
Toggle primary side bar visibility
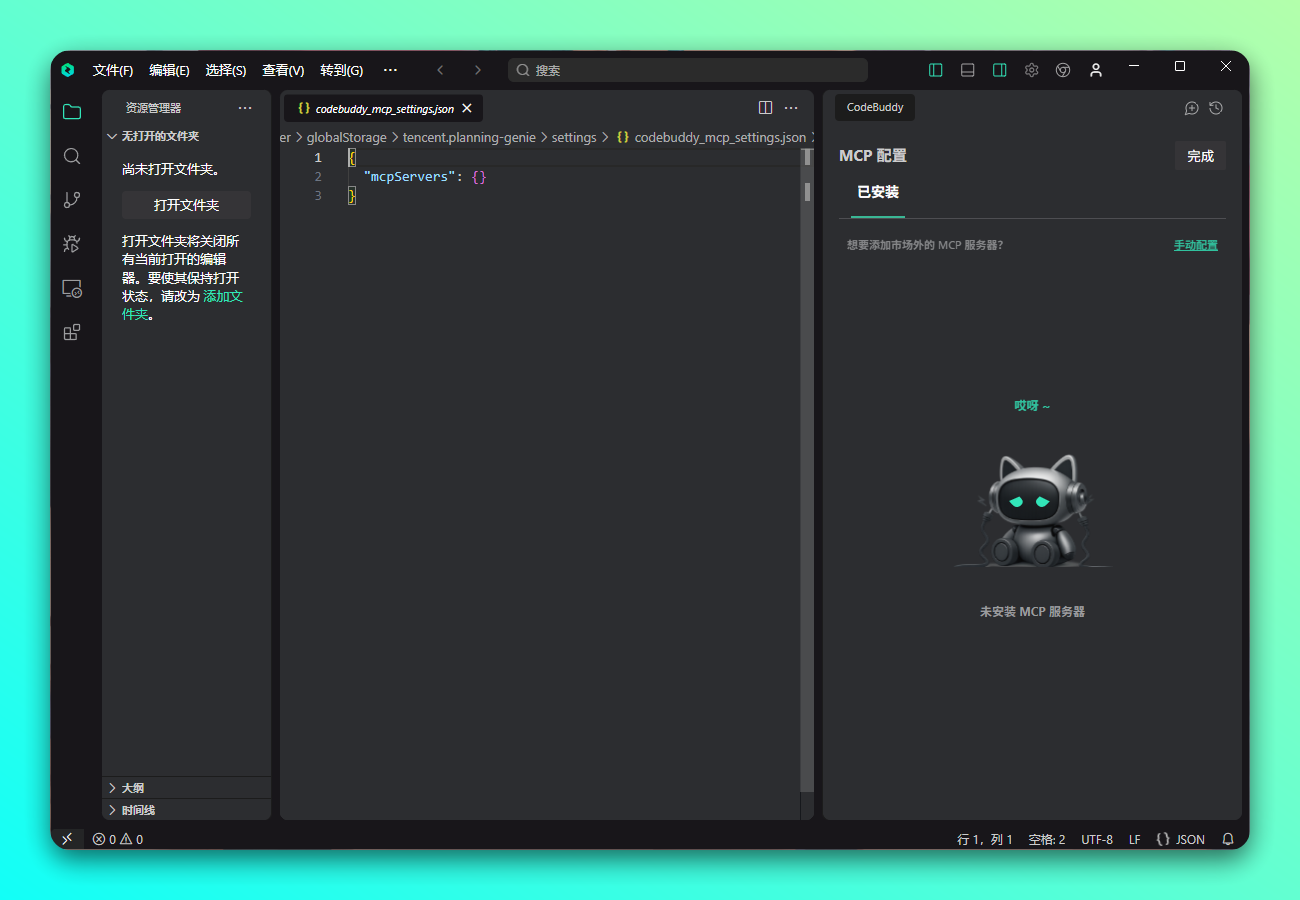click(936, 70)
